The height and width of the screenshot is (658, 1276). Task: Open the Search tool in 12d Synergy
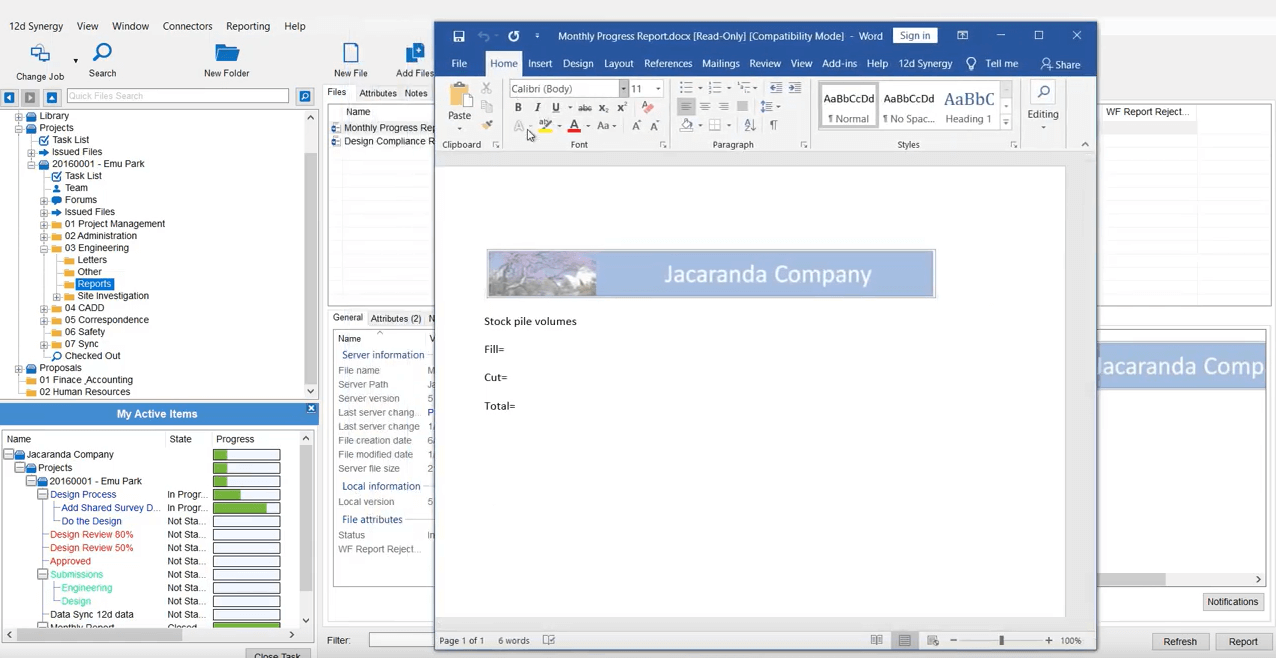(x=102, y=53)
